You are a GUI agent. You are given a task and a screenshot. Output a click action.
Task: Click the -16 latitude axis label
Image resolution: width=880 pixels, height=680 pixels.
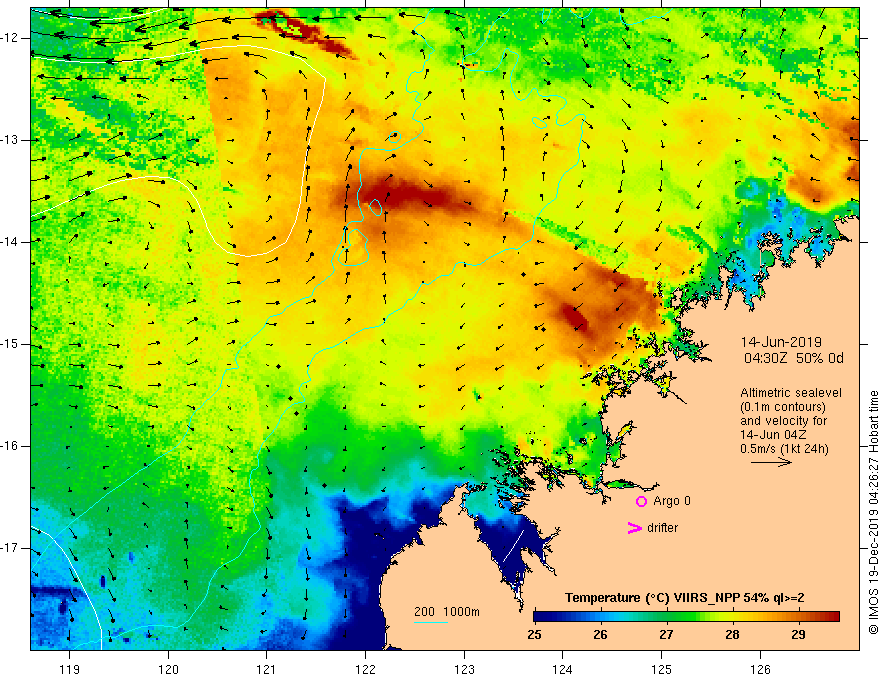pos(10,446)
